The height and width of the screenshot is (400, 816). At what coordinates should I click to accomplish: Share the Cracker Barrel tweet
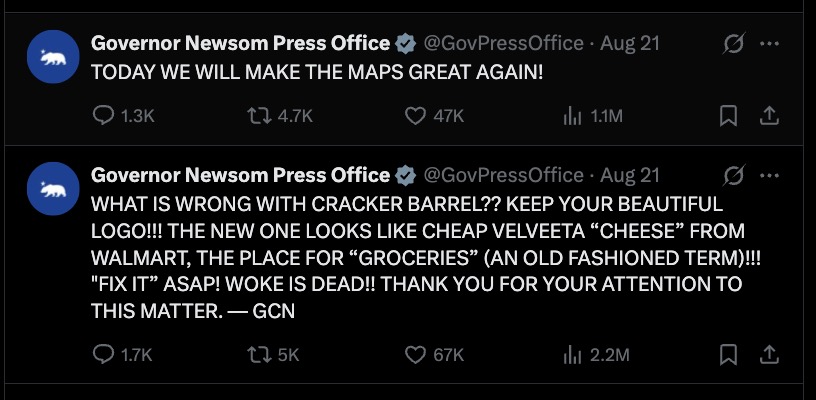pyautogui.click(x=769, y=355)
